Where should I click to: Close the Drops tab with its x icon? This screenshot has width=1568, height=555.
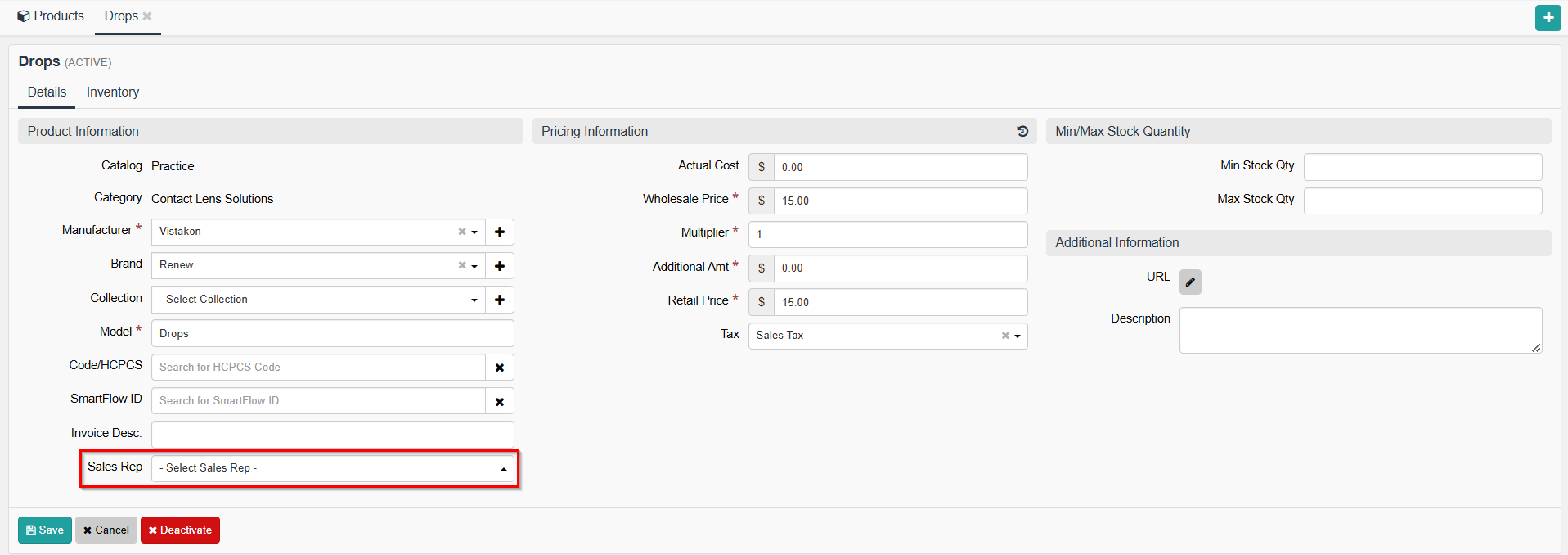(x=147, y=16)
